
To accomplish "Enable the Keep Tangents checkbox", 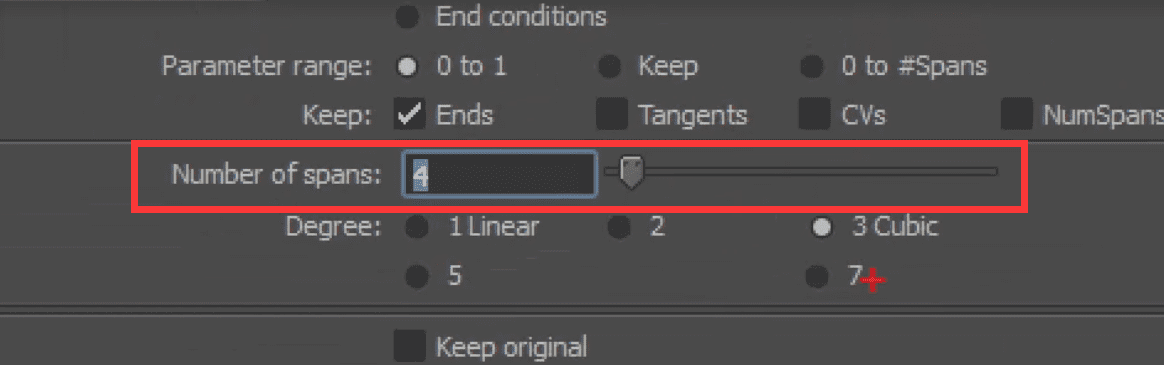I will coord(612,114).
